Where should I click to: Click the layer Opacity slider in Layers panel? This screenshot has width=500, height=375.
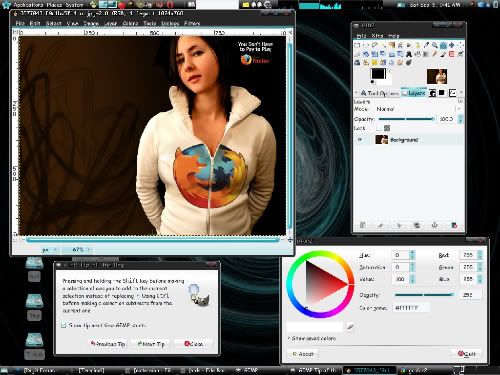[x=407, y=119]
